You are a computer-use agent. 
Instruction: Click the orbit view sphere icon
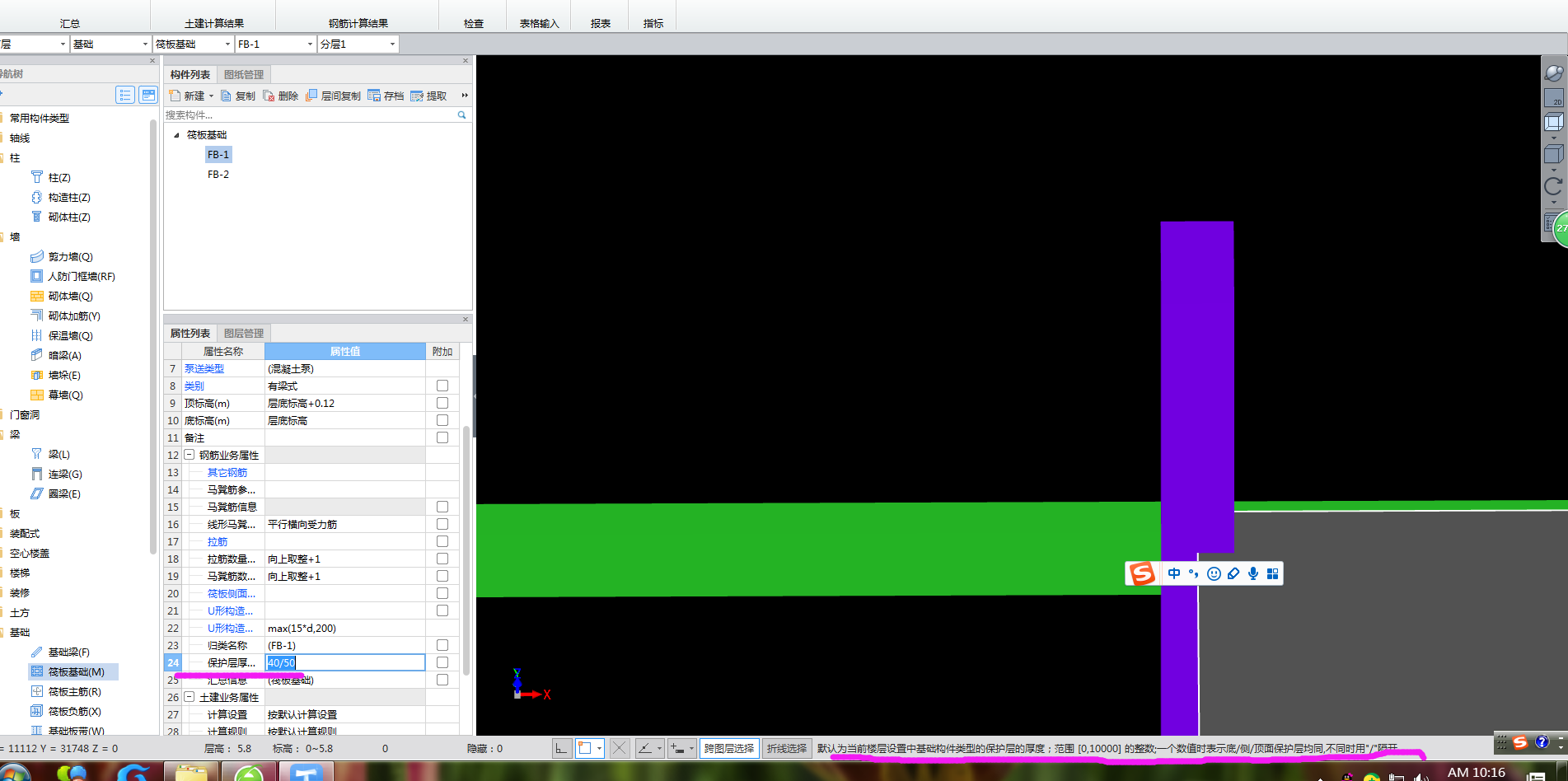[x=1553, y=73]
